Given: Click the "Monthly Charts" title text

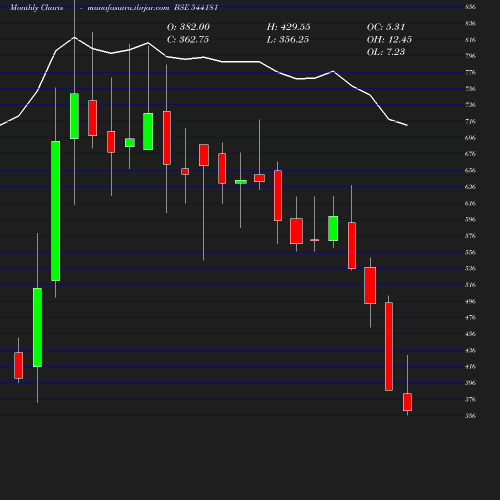Looking at the screenshot, I should (x=36, y=8).
